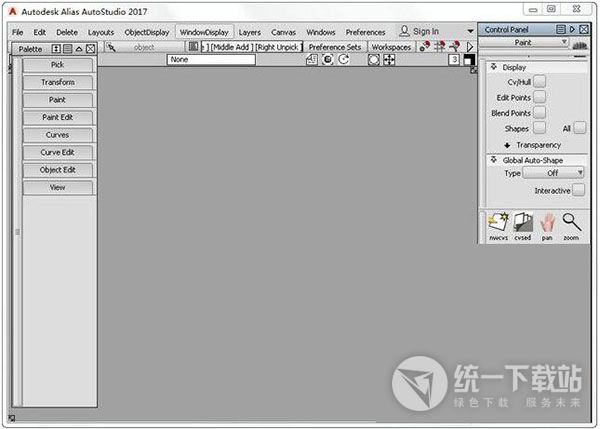600x429 pixels.
Task: Open the Curve Edit palette tab
Action: point(58,152)
